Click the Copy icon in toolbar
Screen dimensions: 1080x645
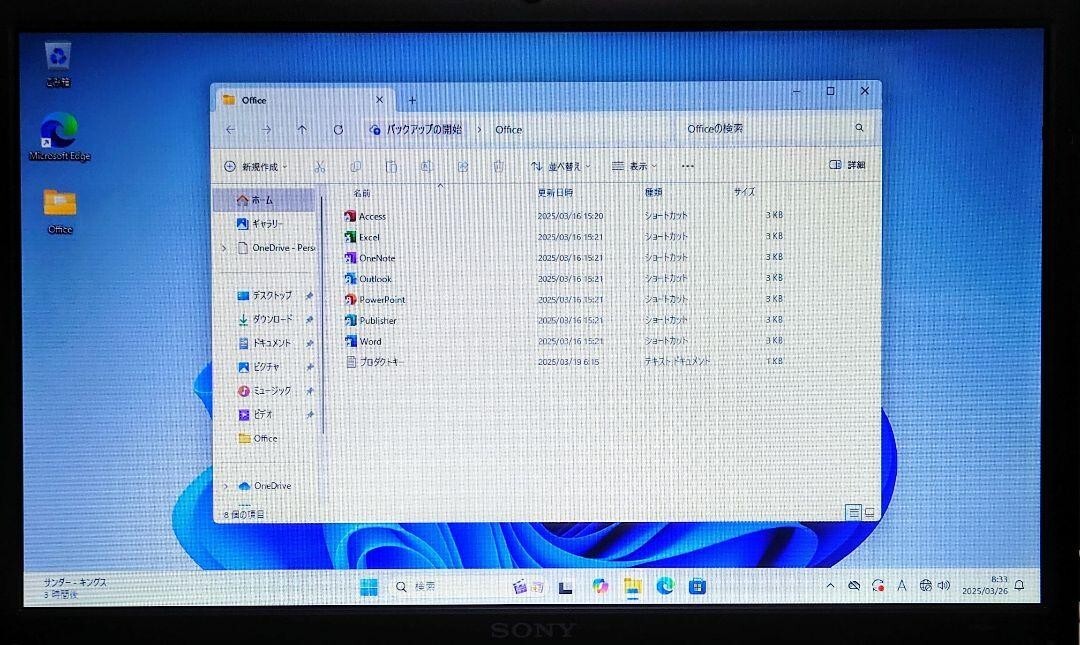355,167
